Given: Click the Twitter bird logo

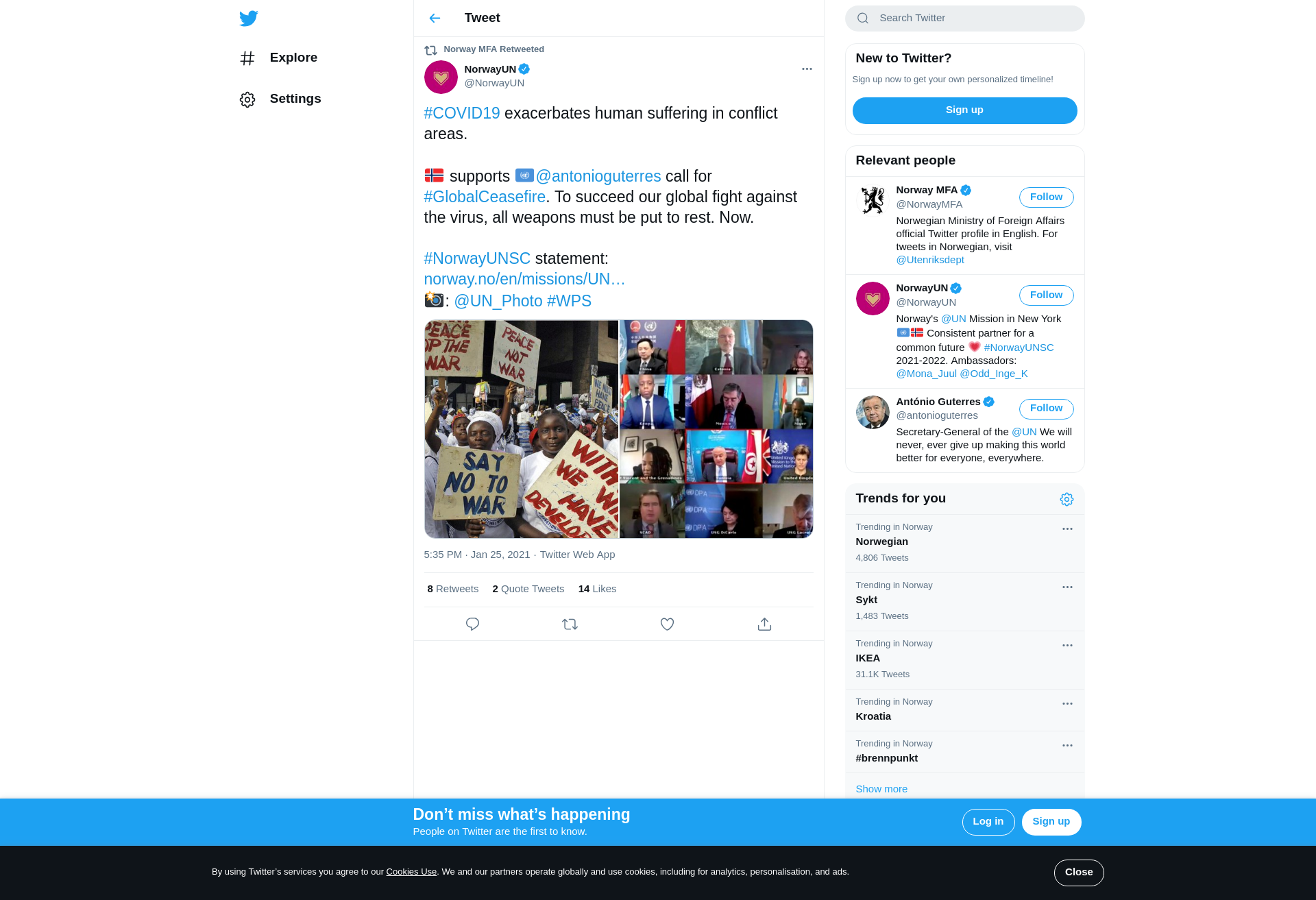Looking at the screenshot, I should tap(249, 19).
